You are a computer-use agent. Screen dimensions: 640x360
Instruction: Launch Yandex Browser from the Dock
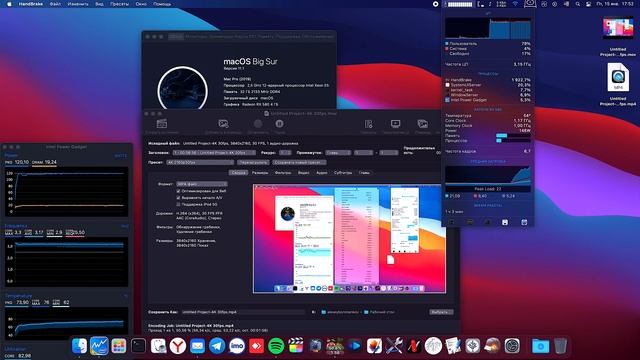click(x=178, y=346)
